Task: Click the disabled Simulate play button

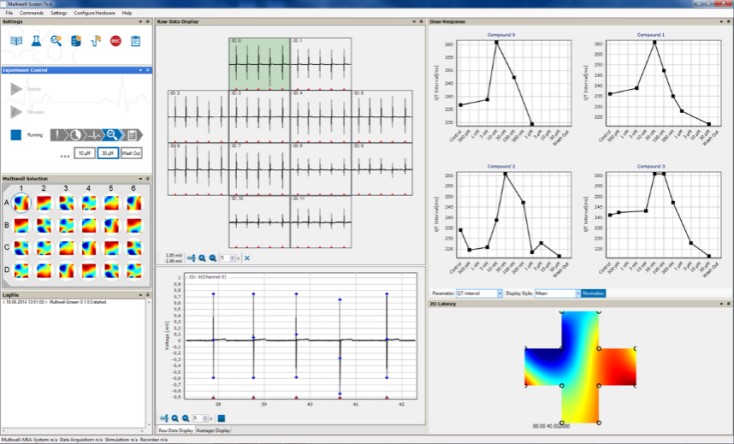Action: coord(17,111)
